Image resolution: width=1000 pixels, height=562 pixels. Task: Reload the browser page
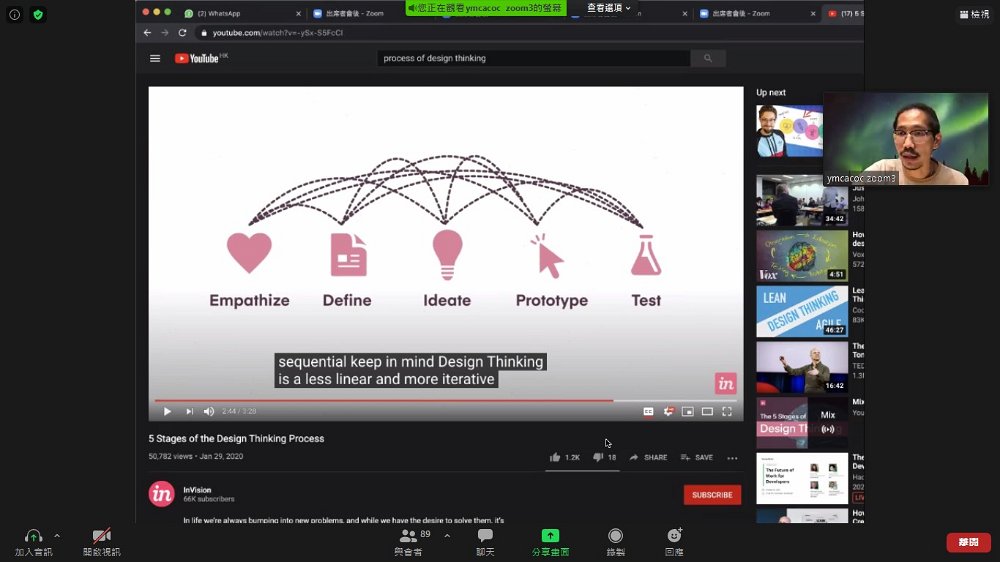point(182,33)
